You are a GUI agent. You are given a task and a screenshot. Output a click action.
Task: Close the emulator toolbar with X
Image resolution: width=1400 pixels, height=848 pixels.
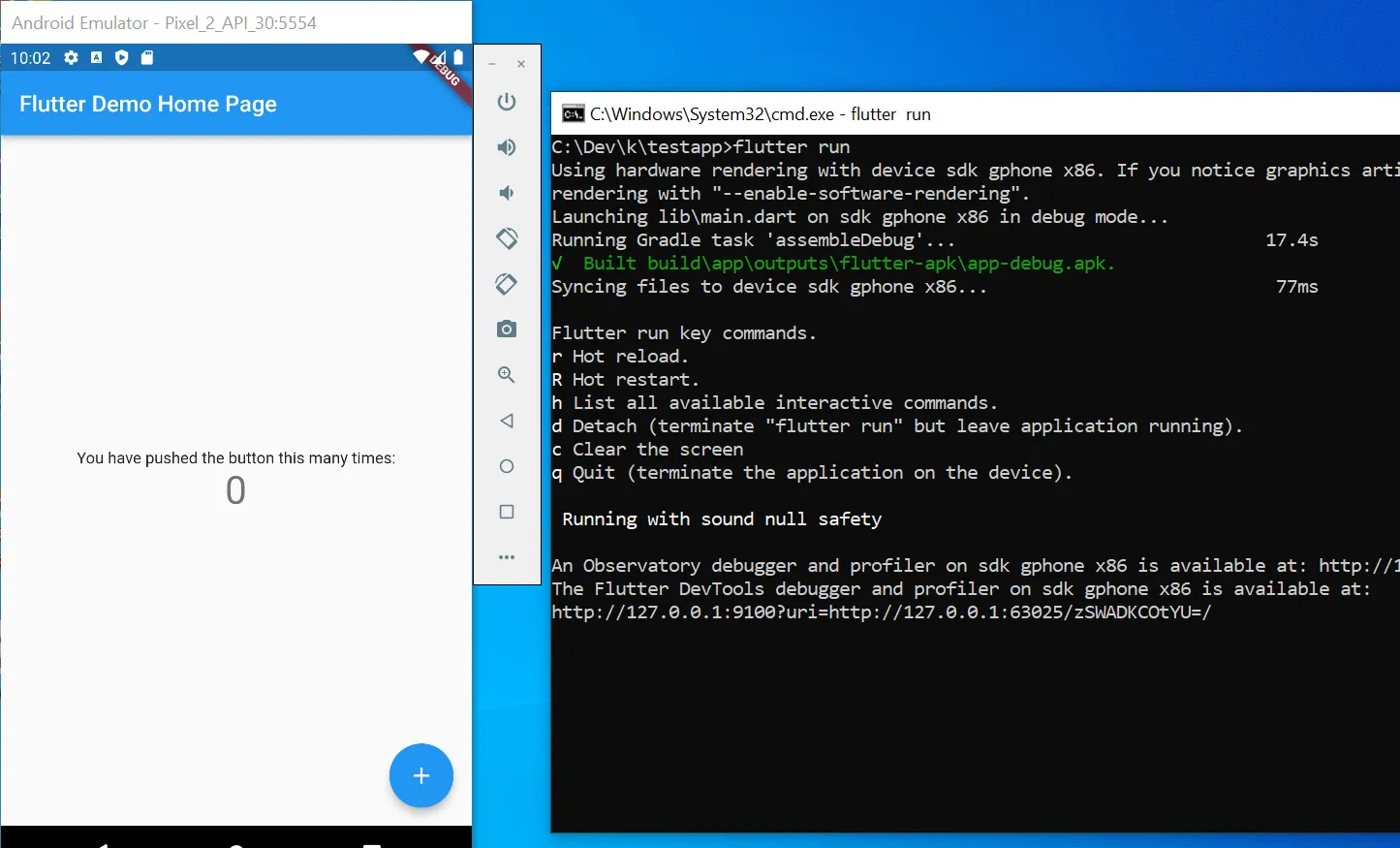[521, 64]
